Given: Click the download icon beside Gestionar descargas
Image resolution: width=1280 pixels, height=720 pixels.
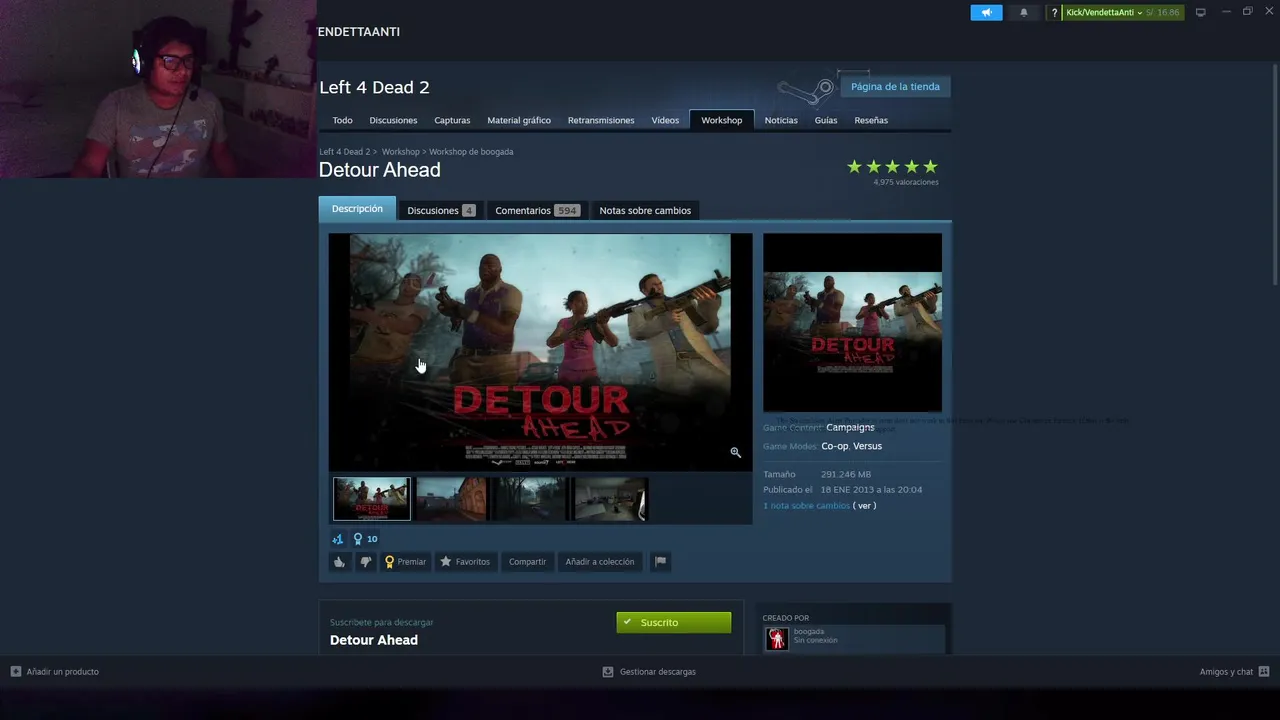Looking at the screenshot, I should [608, 672].
